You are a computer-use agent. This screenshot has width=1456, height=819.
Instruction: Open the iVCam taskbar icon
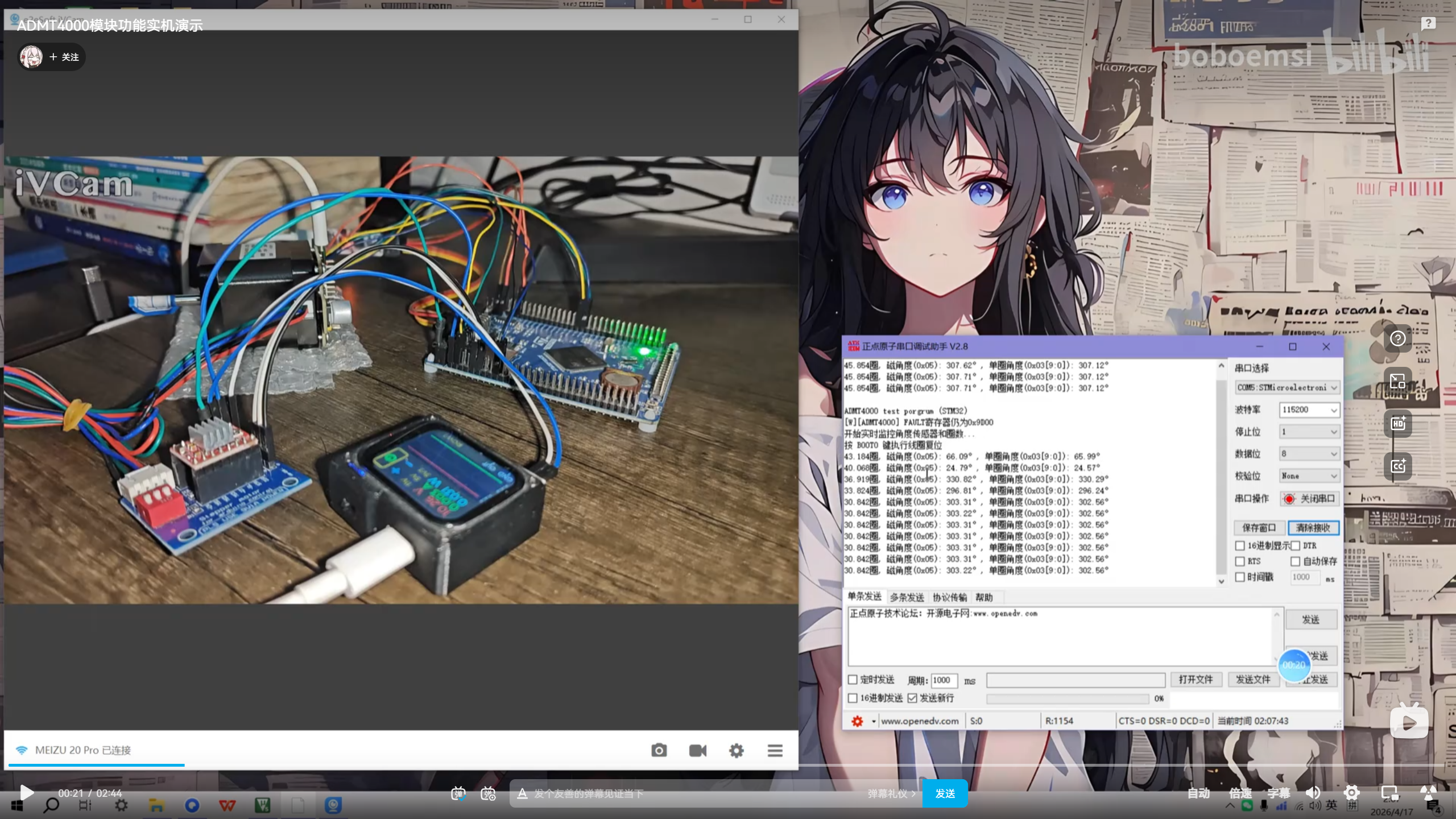[333, 805]
